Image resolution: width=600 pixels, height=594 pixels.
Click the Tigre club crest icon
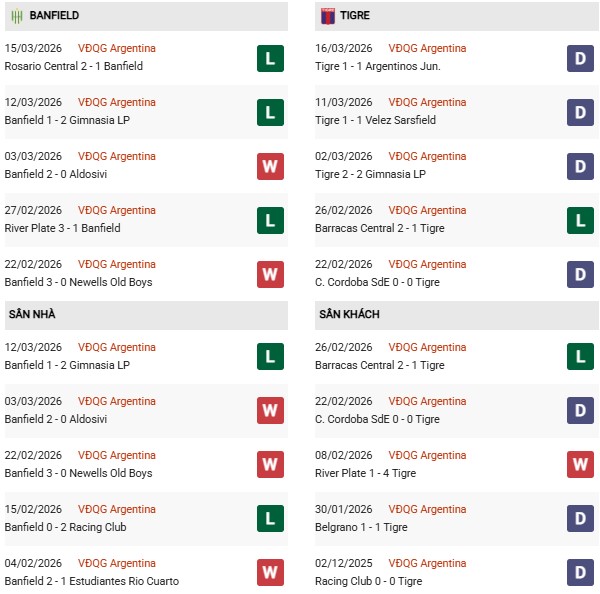328,16
